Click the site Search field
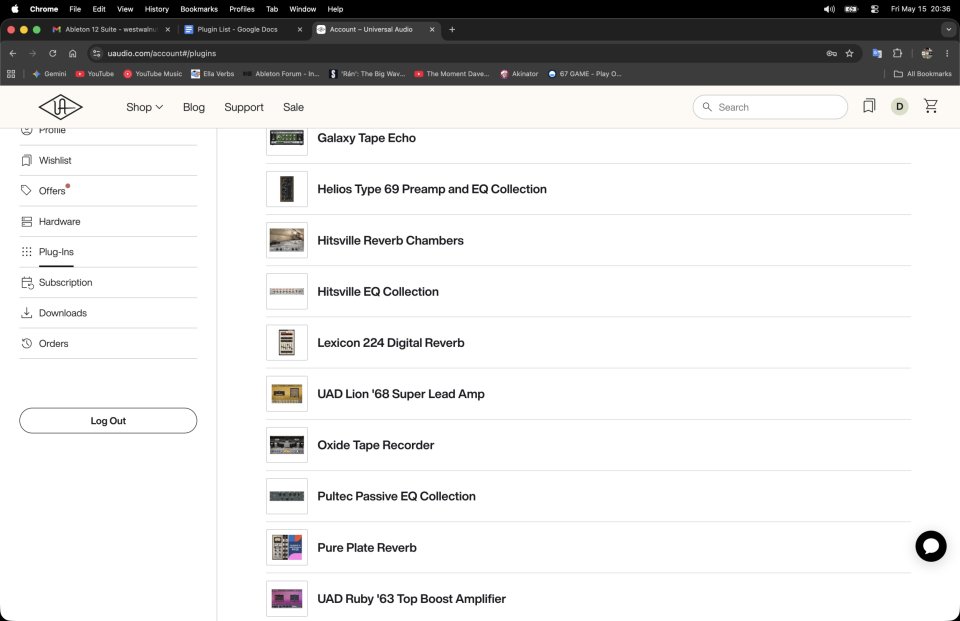 pyautogui.click(x=770, y=107)
